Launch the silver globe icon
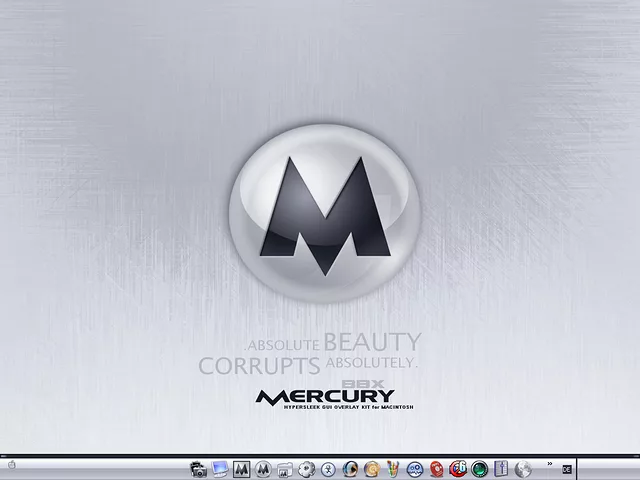This screenshot has width=640, height=480. pos(523,469)
